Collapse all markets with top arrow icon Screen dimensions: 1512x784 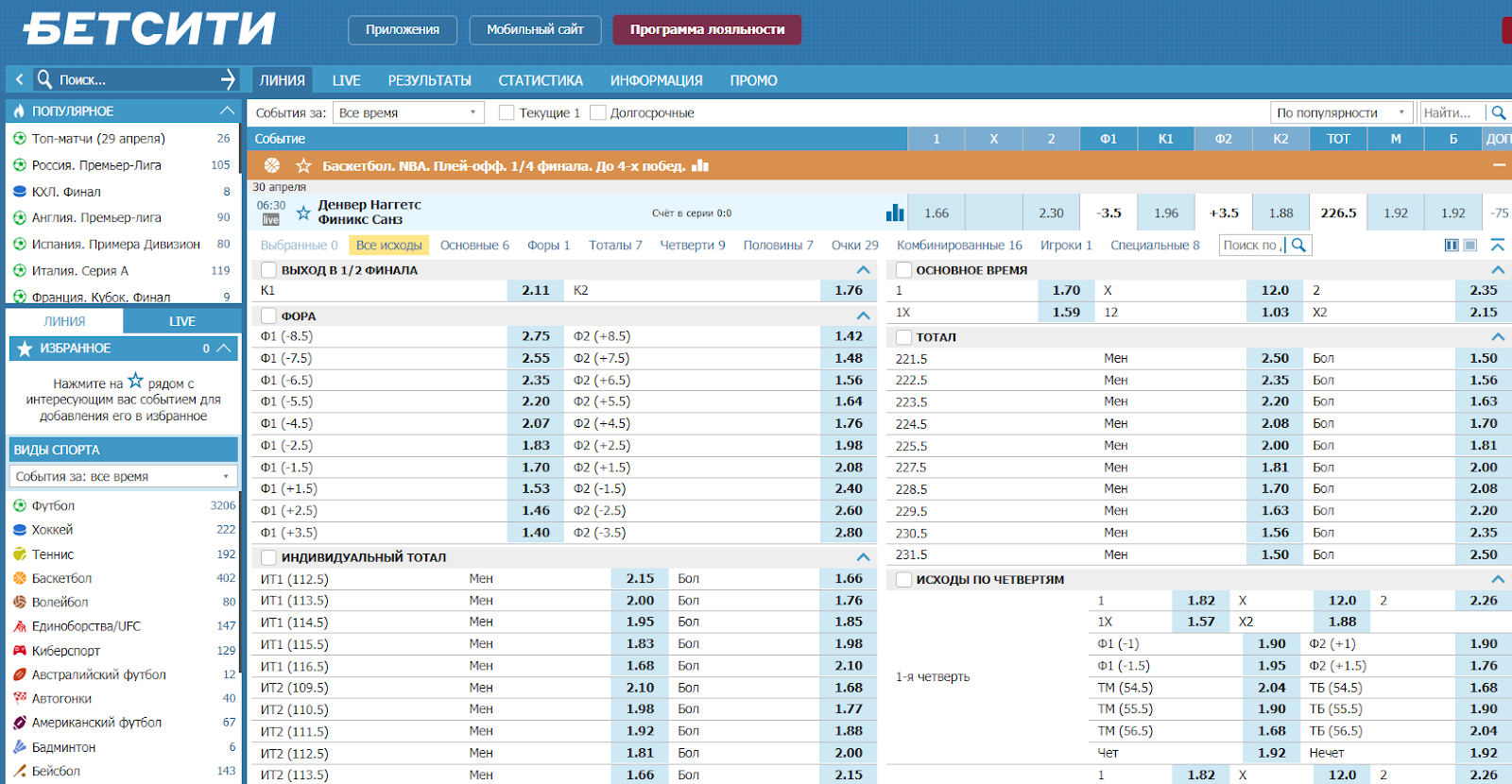[1498, 245]
